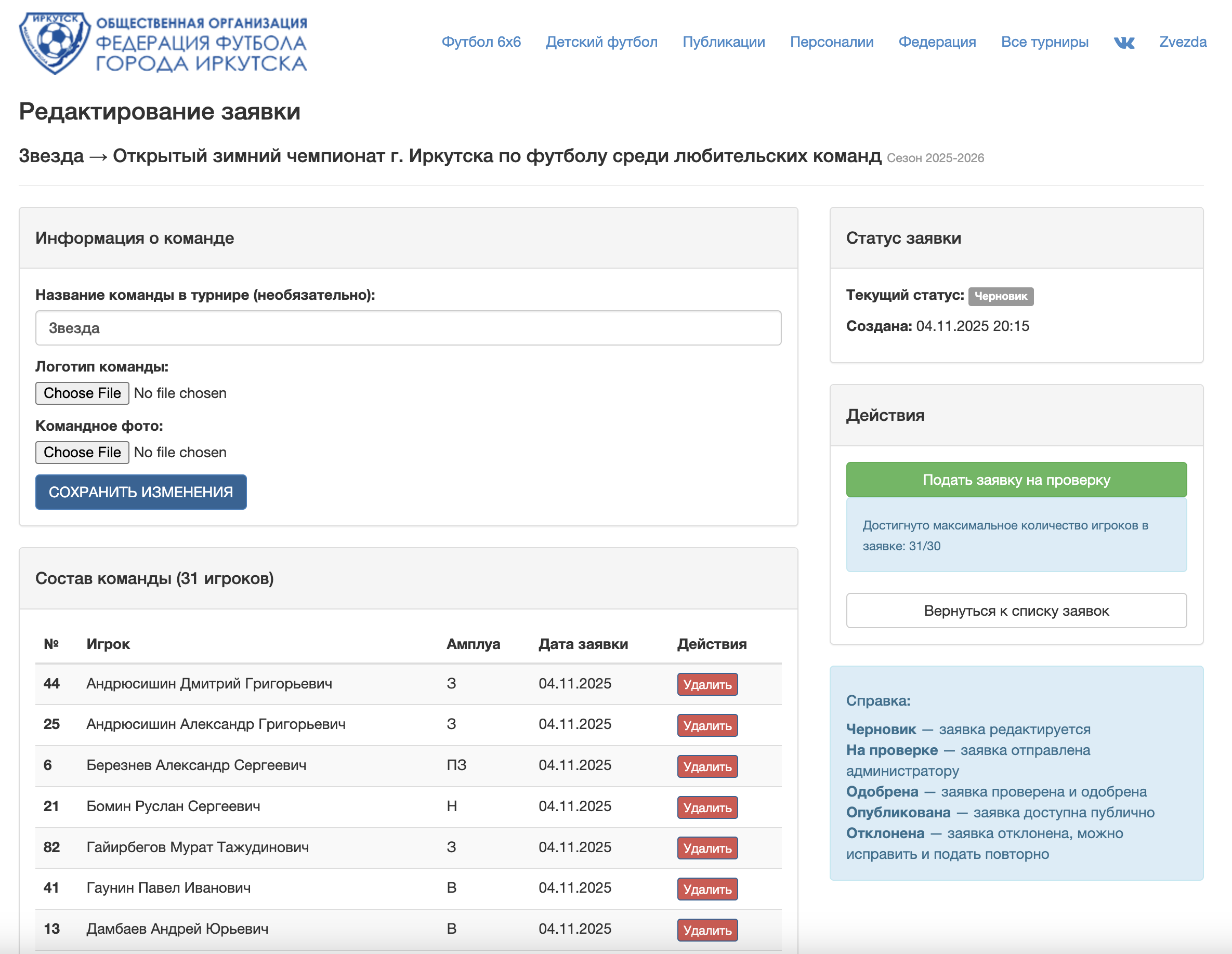Navigate to Все турниры
Image resolution: width=1232 pixels, height=954 pixels.
click(x=1044, y=42)
